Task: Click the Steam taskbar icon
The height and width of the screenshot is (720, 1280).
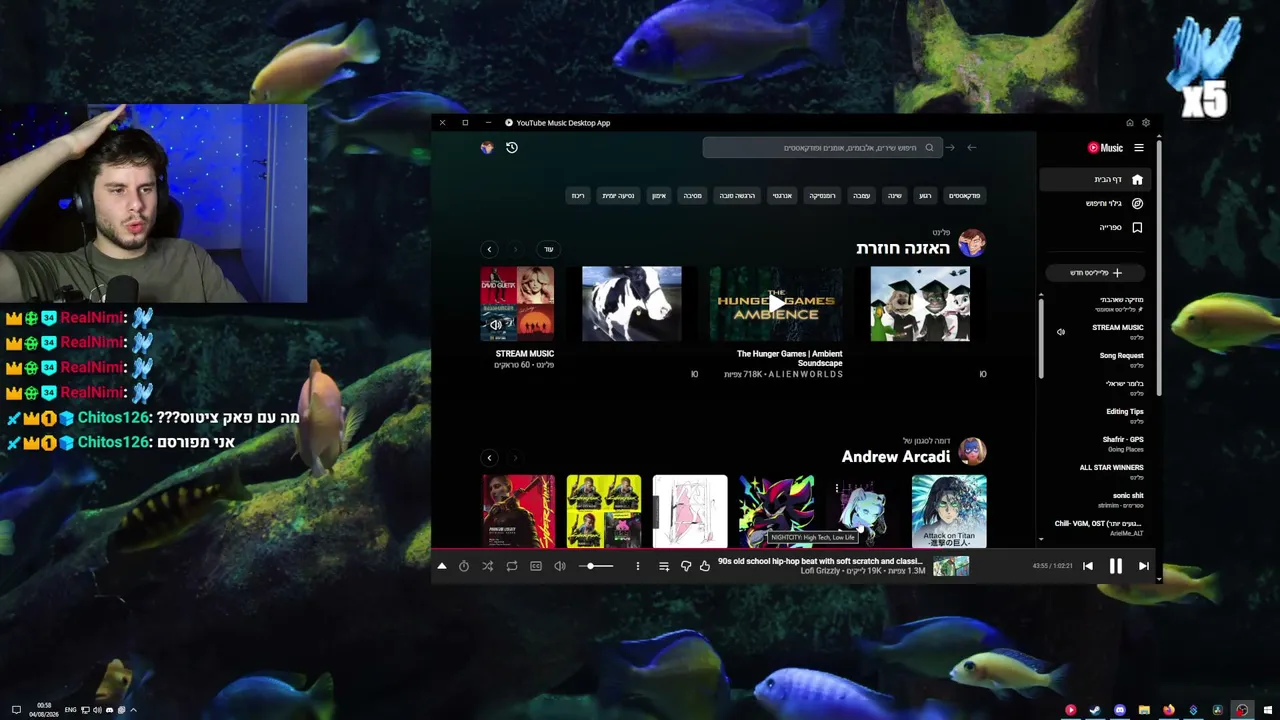Action: pos(1095,710)
